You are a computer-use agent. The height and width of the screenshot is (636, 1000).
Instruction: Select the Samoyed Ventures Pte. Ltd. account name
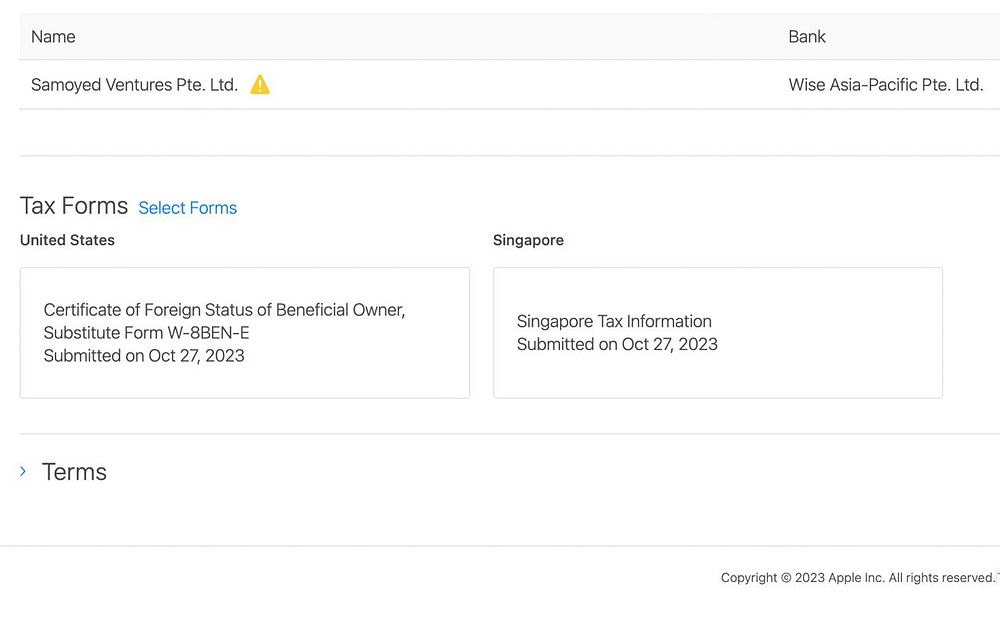(x=134, y=85)
